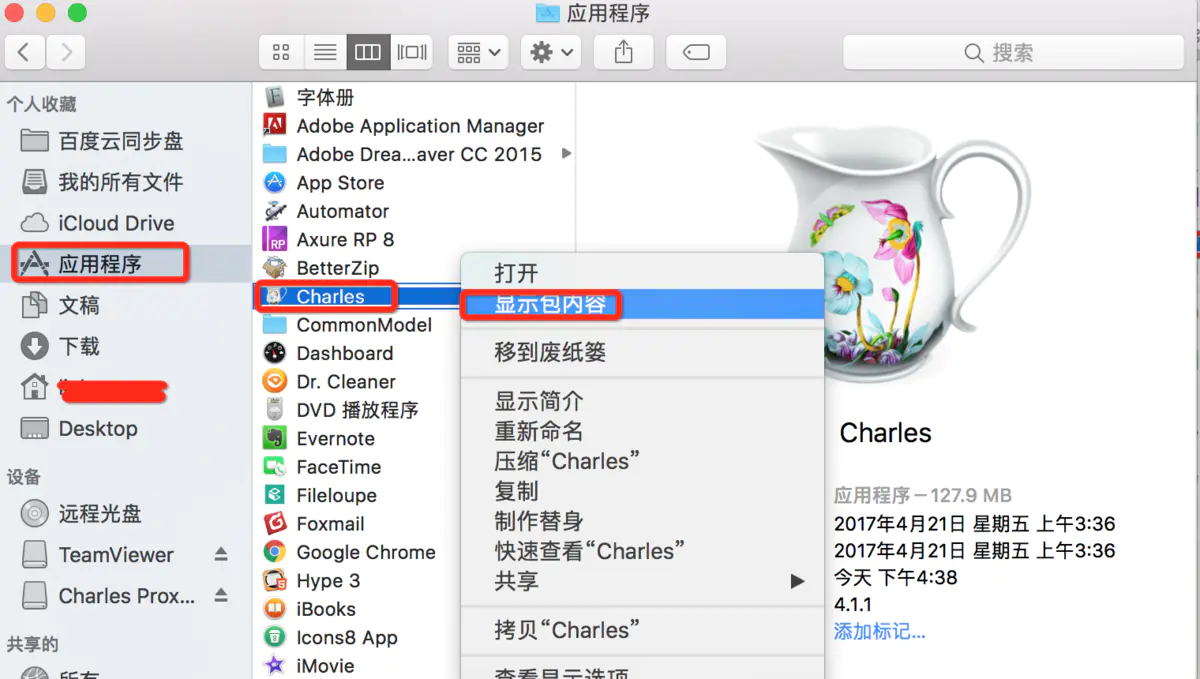1200x679 pixels.
Task: Click the 字体册 app icon
Action: click(x=274, y=97)
